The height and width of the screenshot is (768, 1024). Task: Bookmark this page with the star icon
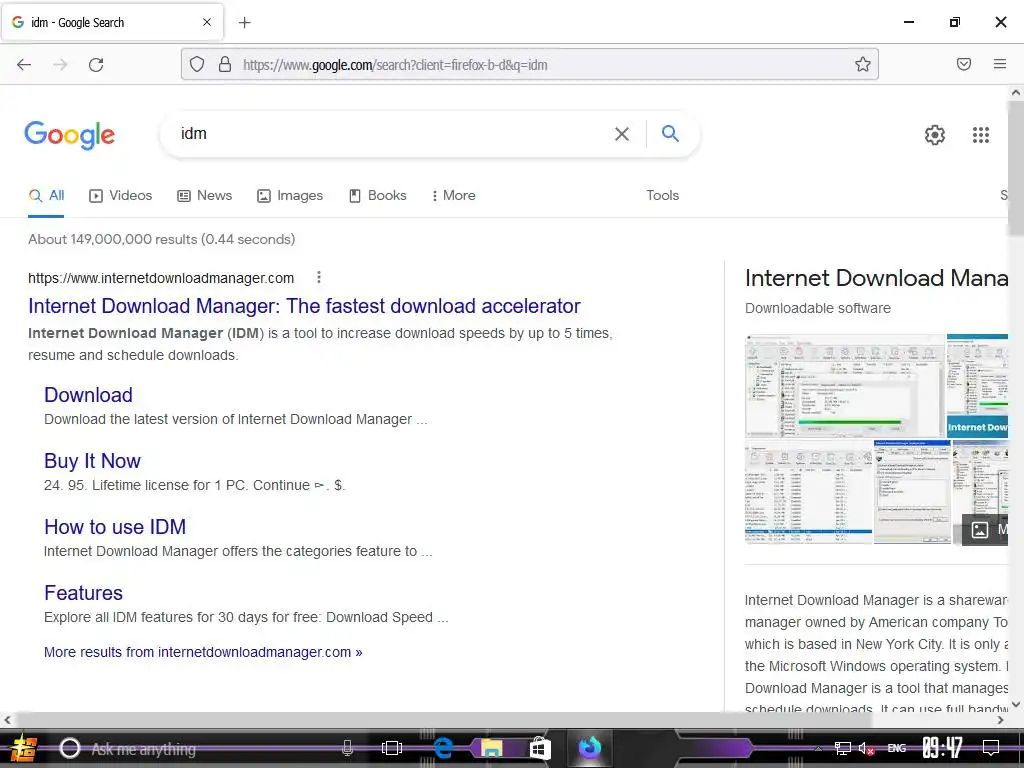pos(863,64)
